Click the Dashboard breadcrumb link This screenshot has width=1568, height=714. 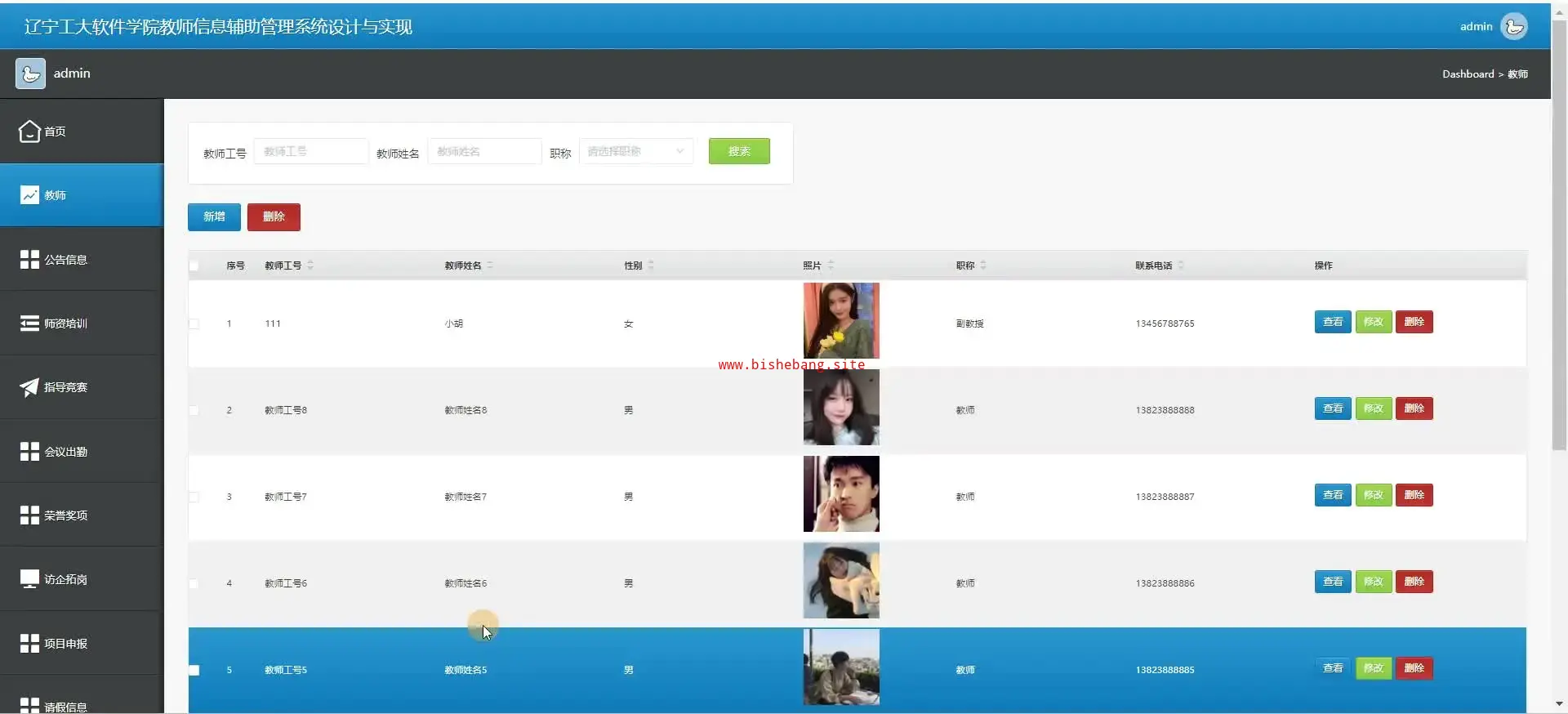(x=1468, y=74)
